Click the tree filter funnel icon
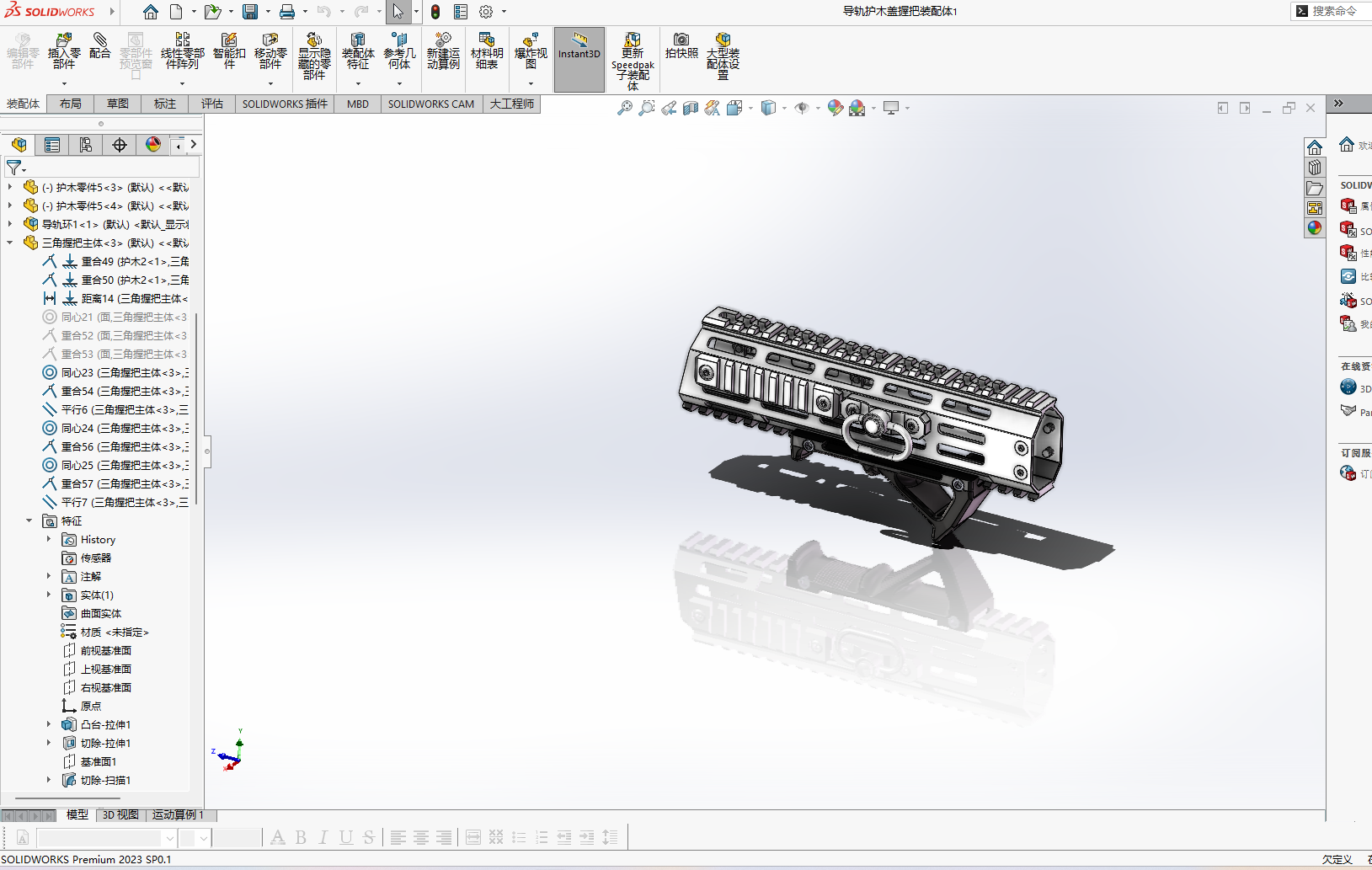The height and width of the screenshot is (870, 1372). click(x=14, y=168)
